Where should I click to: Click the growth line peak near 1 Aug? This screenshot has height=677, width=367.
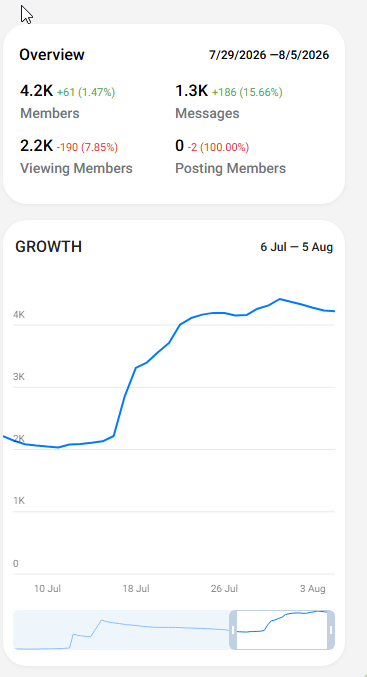click(280, 299)
